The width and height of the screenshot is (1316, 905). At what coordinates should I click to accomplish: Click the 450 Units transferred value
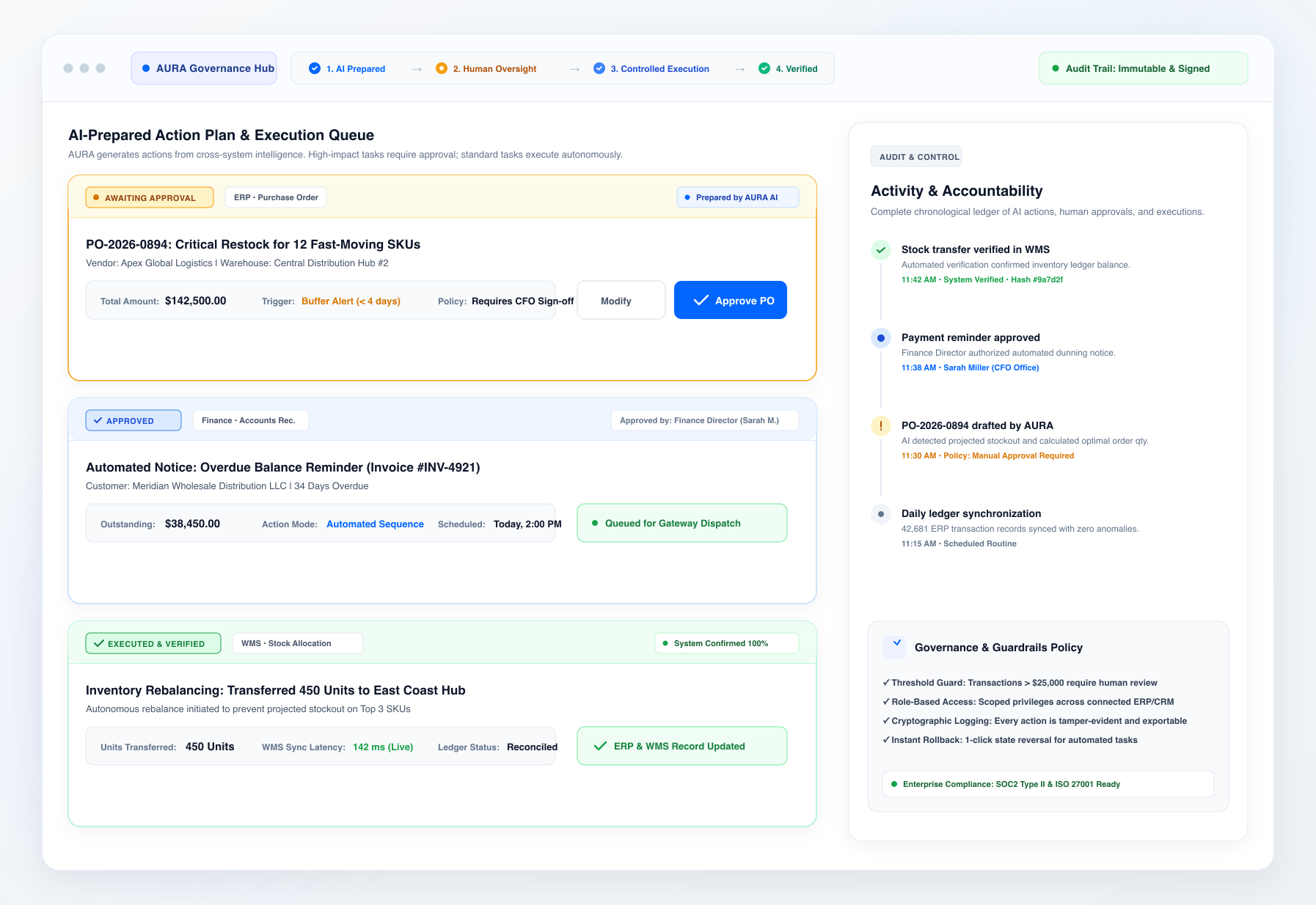tap(210, 747)
